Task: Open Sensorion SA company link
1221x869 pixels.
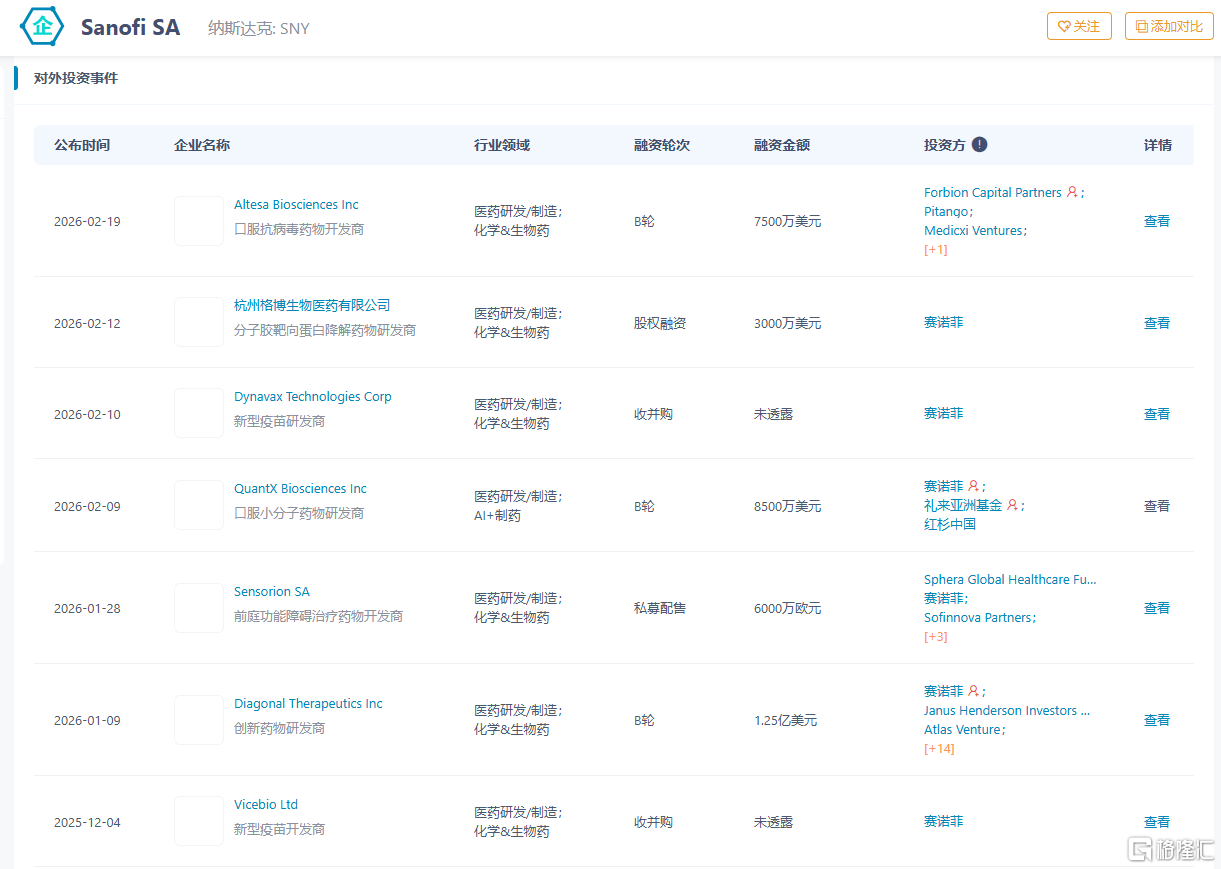Action: point(272,591)
